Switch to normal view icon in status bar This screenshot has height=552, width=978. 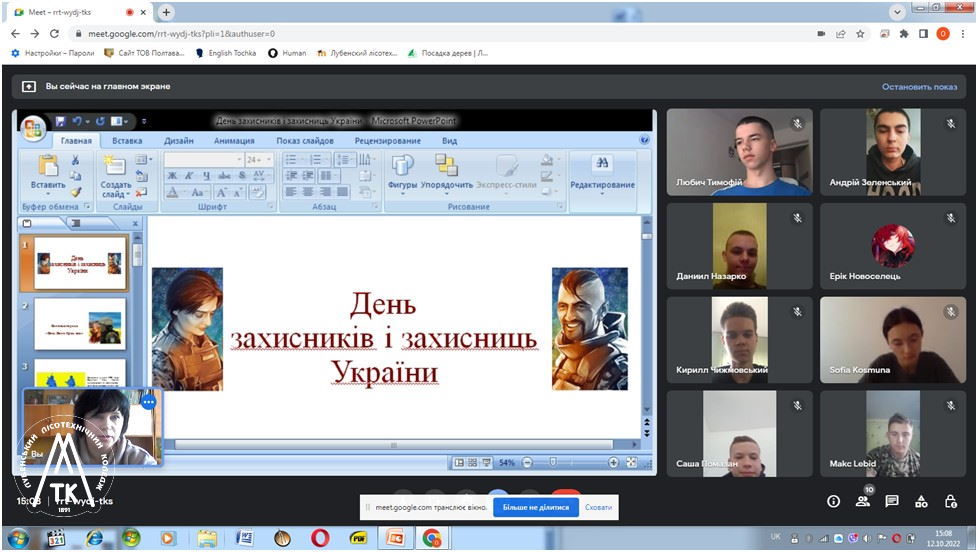pos(459,462)
